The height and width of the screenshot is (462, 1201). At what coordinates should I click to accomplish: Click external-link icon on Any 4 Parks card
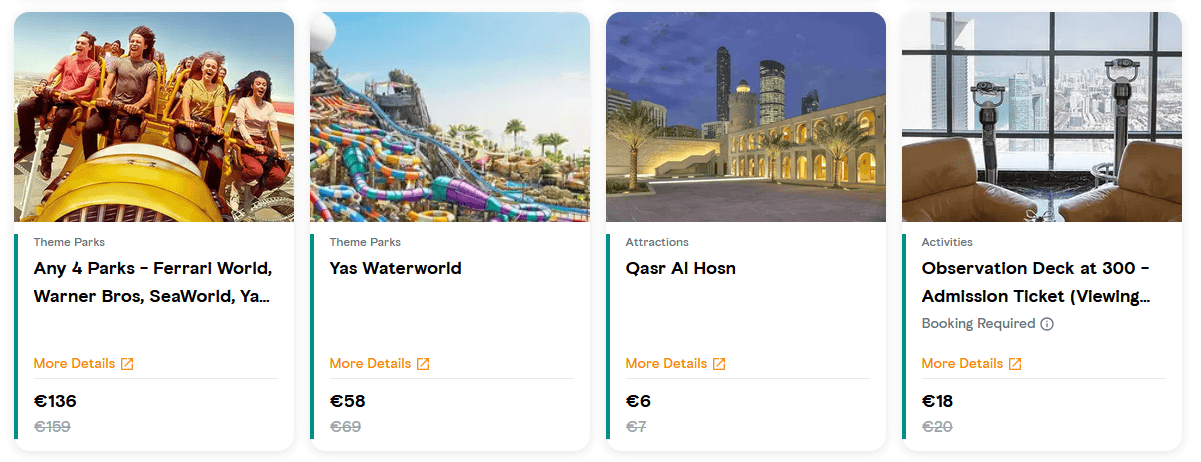click(x=127, y=364)
